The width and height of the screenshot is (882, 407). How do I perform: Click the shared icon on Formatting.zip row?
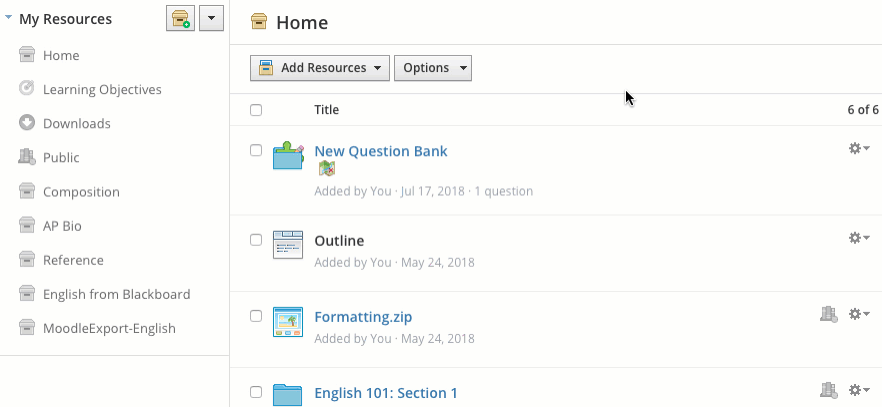click(x=828, y=315)
